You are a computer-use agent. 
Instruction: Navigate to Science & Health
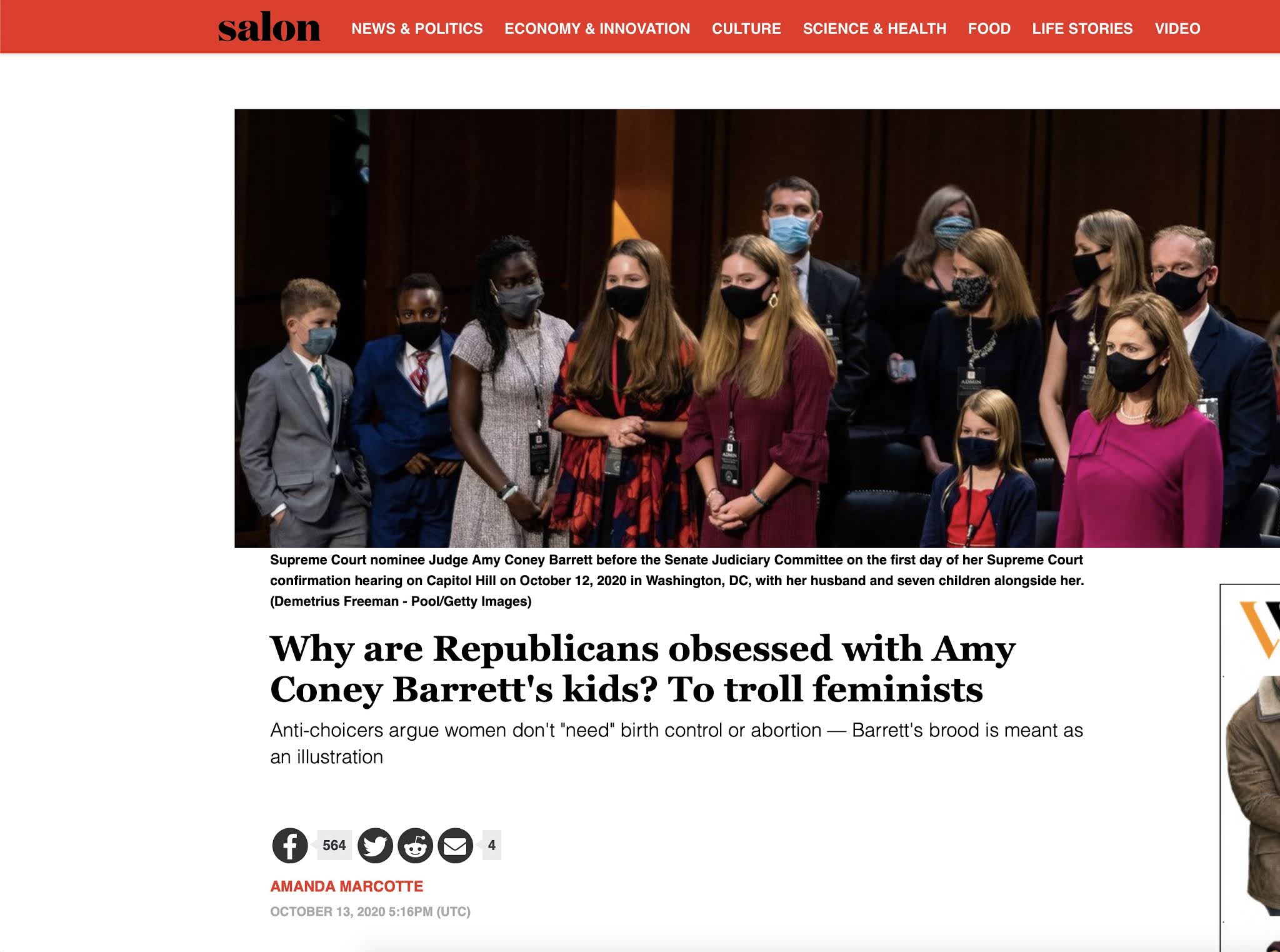[874, 29]
